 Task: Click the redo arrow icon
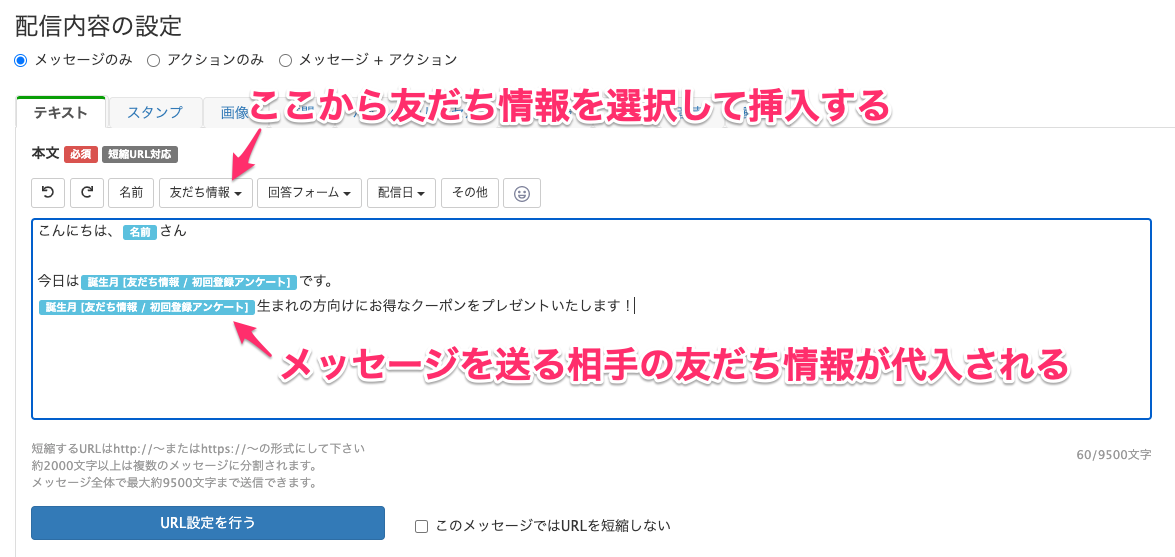click(x=87, y=193)
